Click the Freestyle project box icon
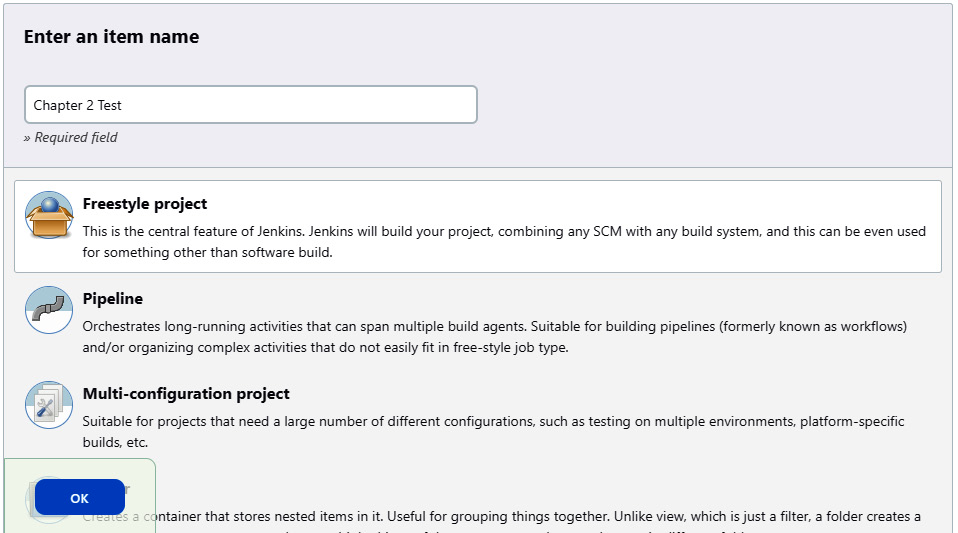 tap(49, 215)
